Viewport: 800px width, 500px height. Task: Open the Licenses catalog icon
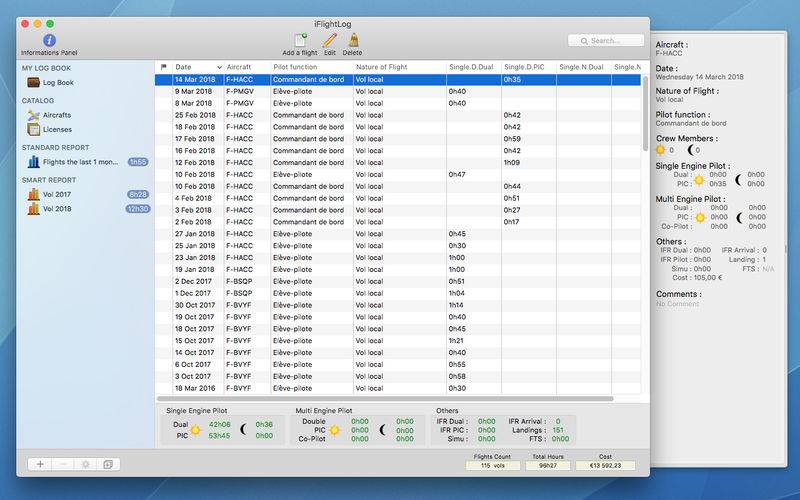click(34, 129)
